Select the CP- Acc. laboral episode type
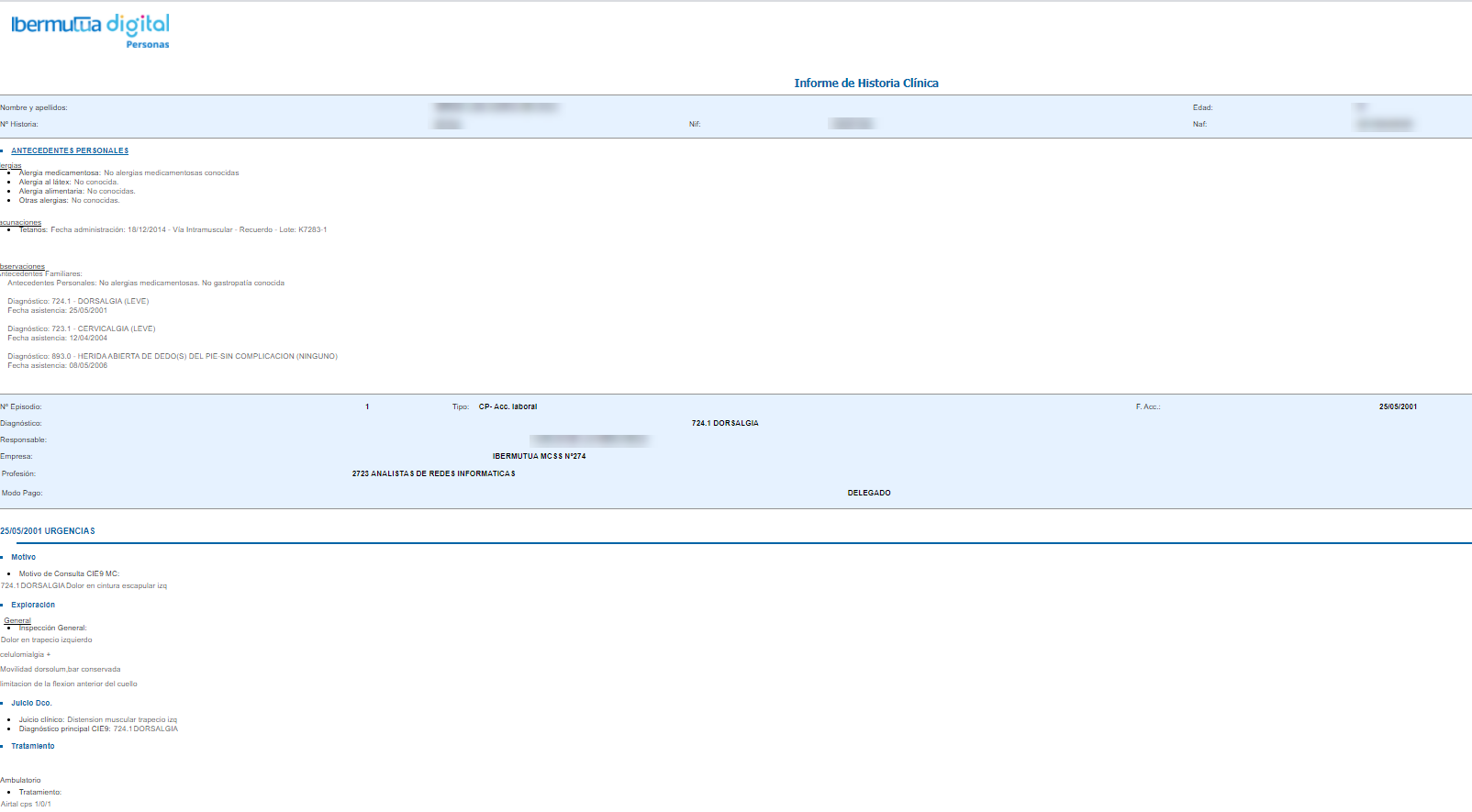This screenshot has width=1472, height=812. [507, 406]
